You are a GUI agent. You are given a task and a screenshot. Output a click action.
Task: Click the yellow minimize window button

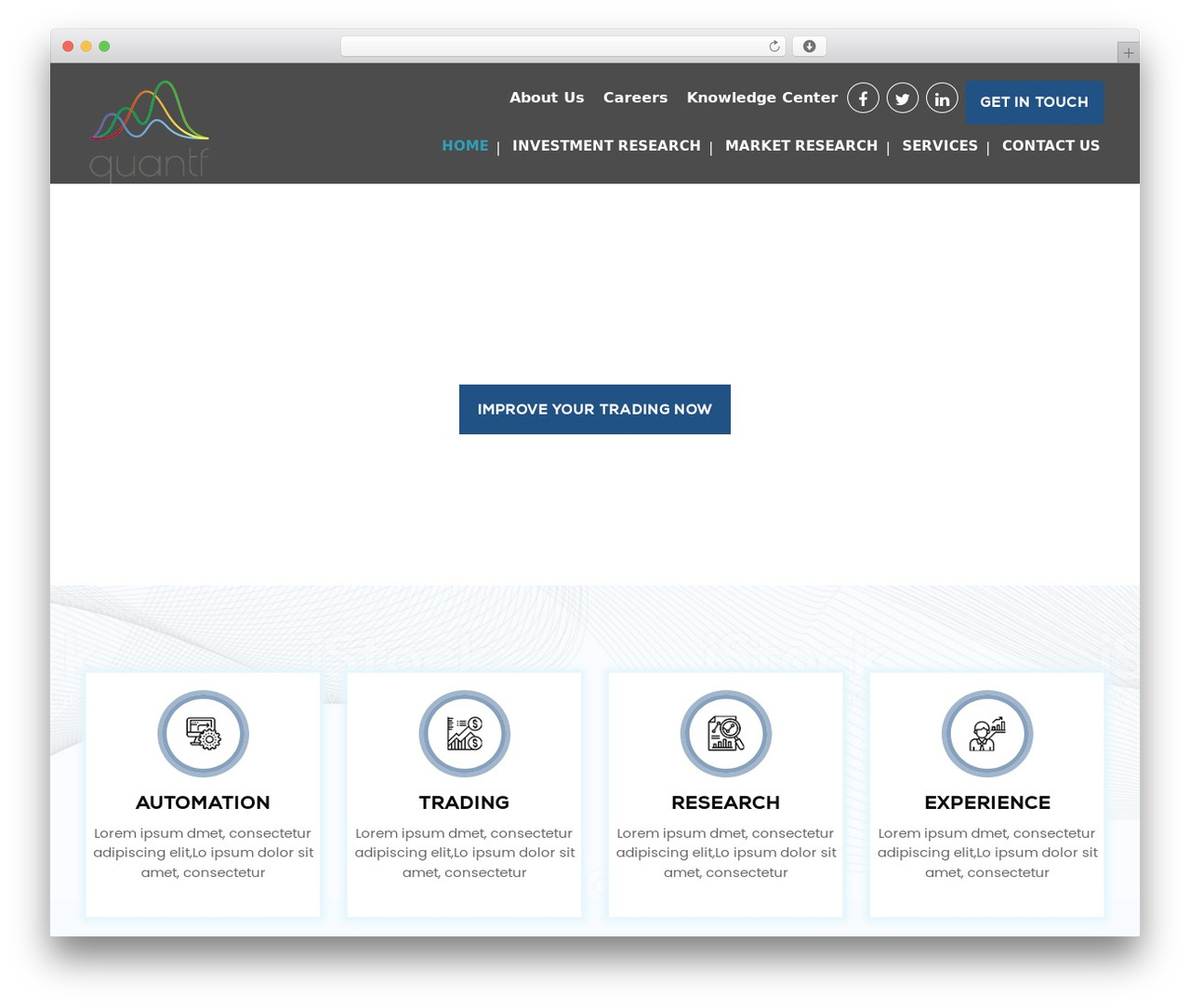[86, 46]
